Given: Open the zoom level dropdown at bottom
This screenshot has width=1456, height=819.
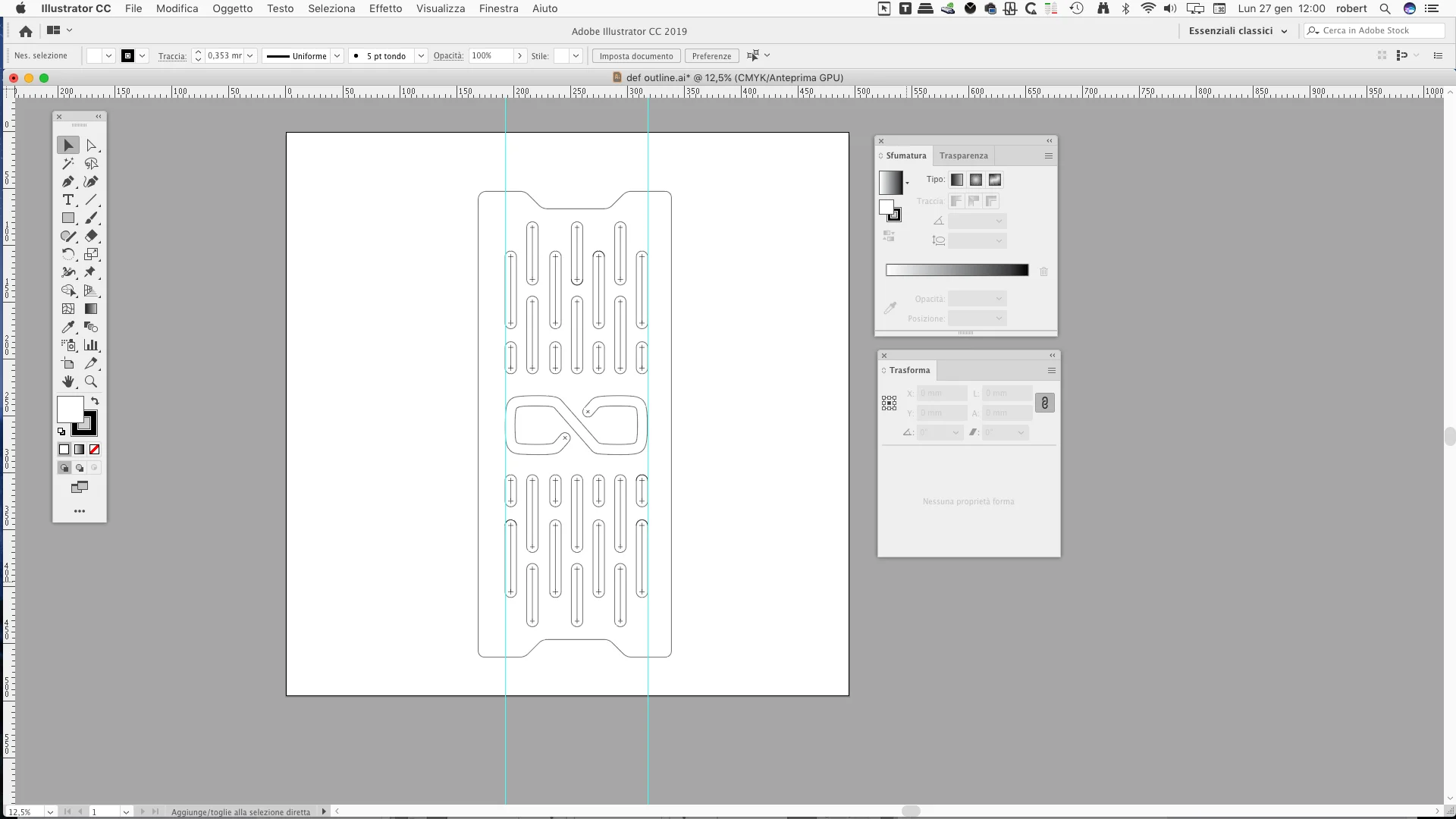Looking at the screenshot, I should (50, 811).
